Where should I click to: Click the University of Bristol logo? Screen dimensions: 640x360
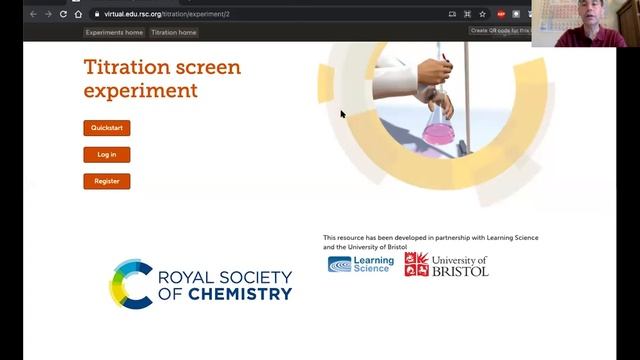click(447, 264)
